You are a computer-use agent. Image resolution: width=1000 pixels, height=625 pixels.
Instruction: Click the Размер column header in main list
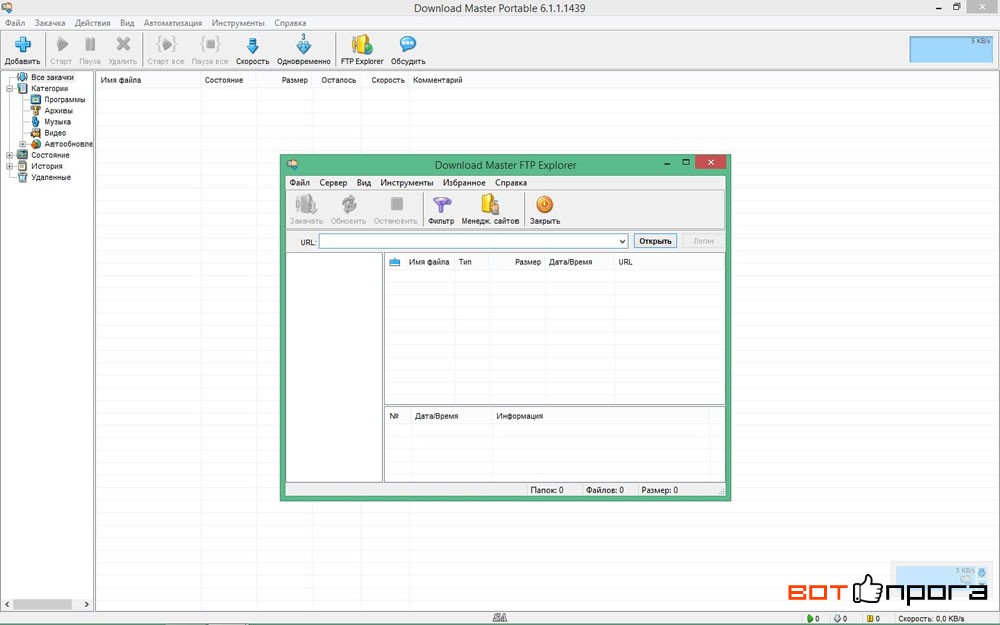pyautogui.click(x=295, y=80)
